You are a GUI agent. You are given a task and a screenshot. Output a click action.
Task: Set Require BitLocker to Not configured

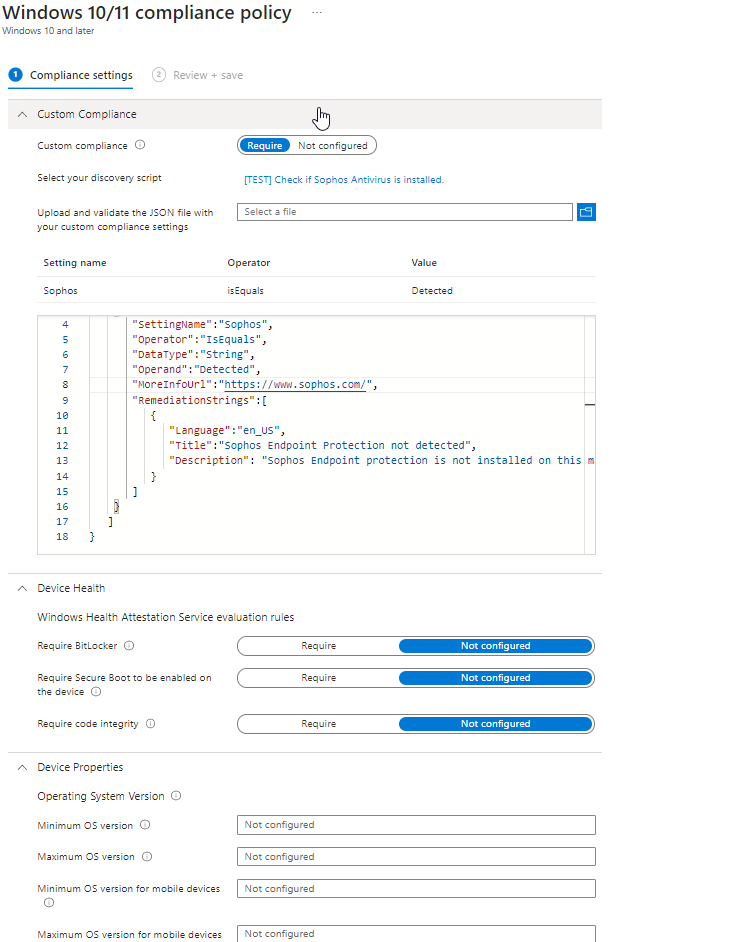click(x=496, y=646)
